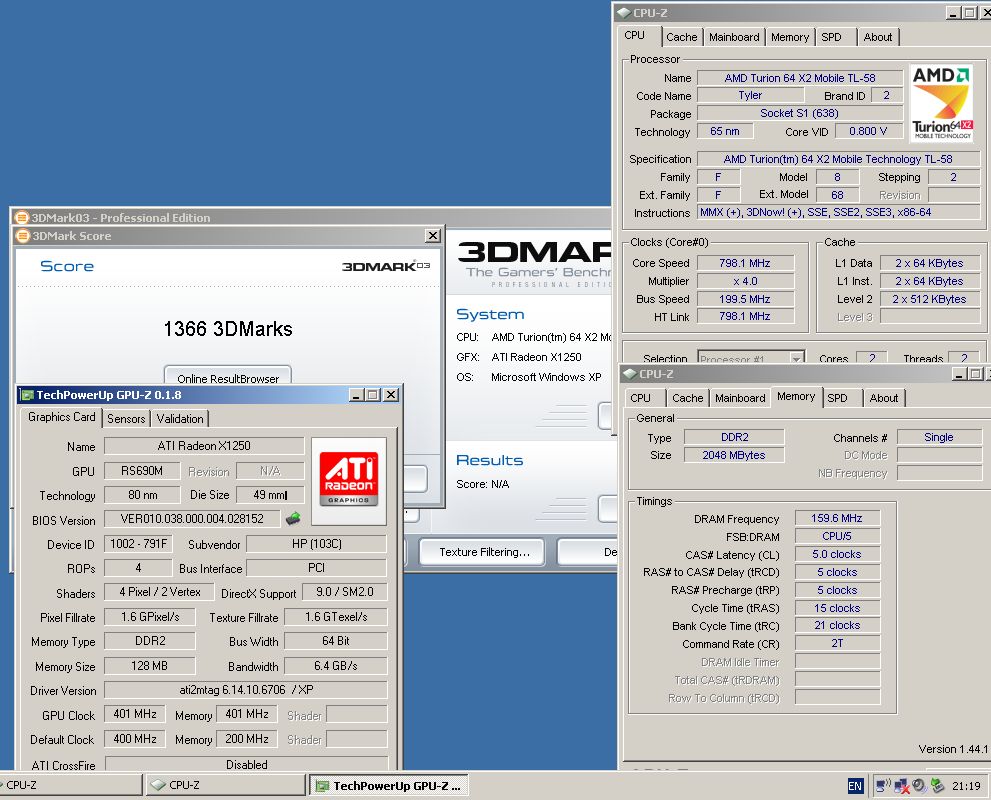Click the ATI Radeon Graphics logo in GPU-Z
The height and width of the screenshot is (800, 991).
point(349,480)
